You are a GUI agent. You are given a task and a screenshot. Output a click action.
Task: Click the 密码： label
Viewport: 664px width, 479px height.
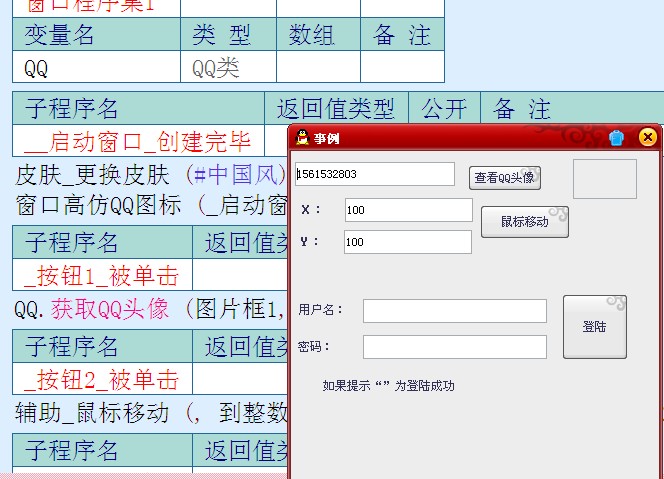point(314,347)
